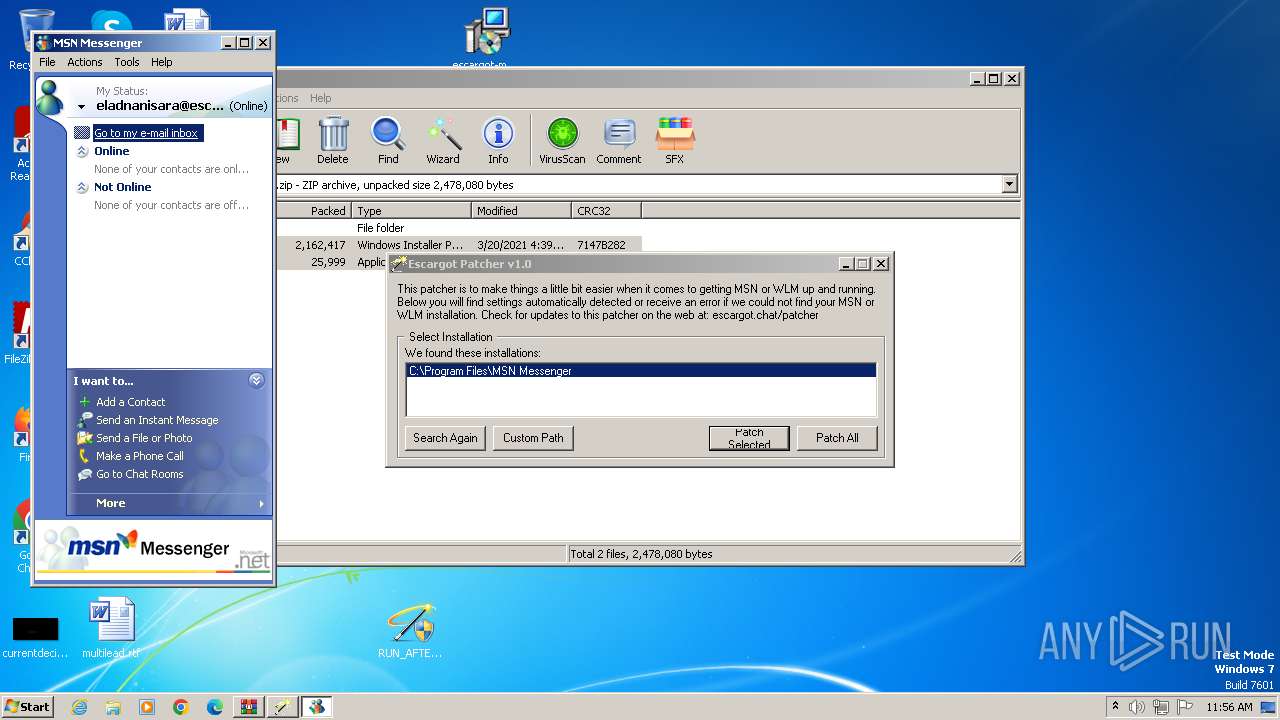The height and width of the screenshot is (720, 1280).
Task: Click the Patch All button
Action: click(x=837, y=438)
